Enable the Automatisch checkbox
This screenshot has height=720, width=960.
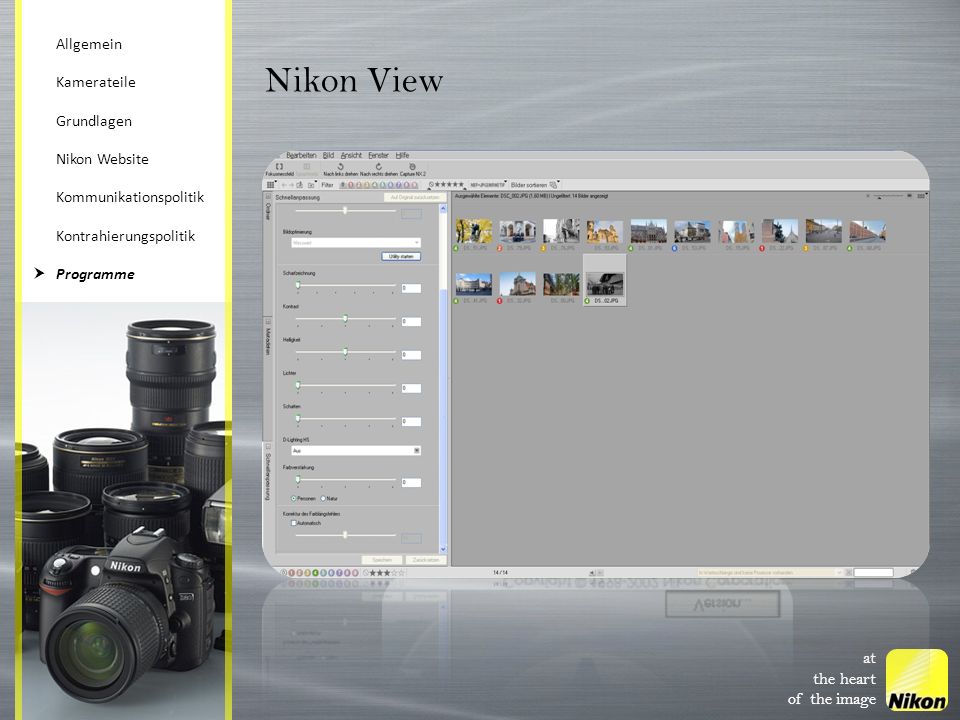[294, 523]
